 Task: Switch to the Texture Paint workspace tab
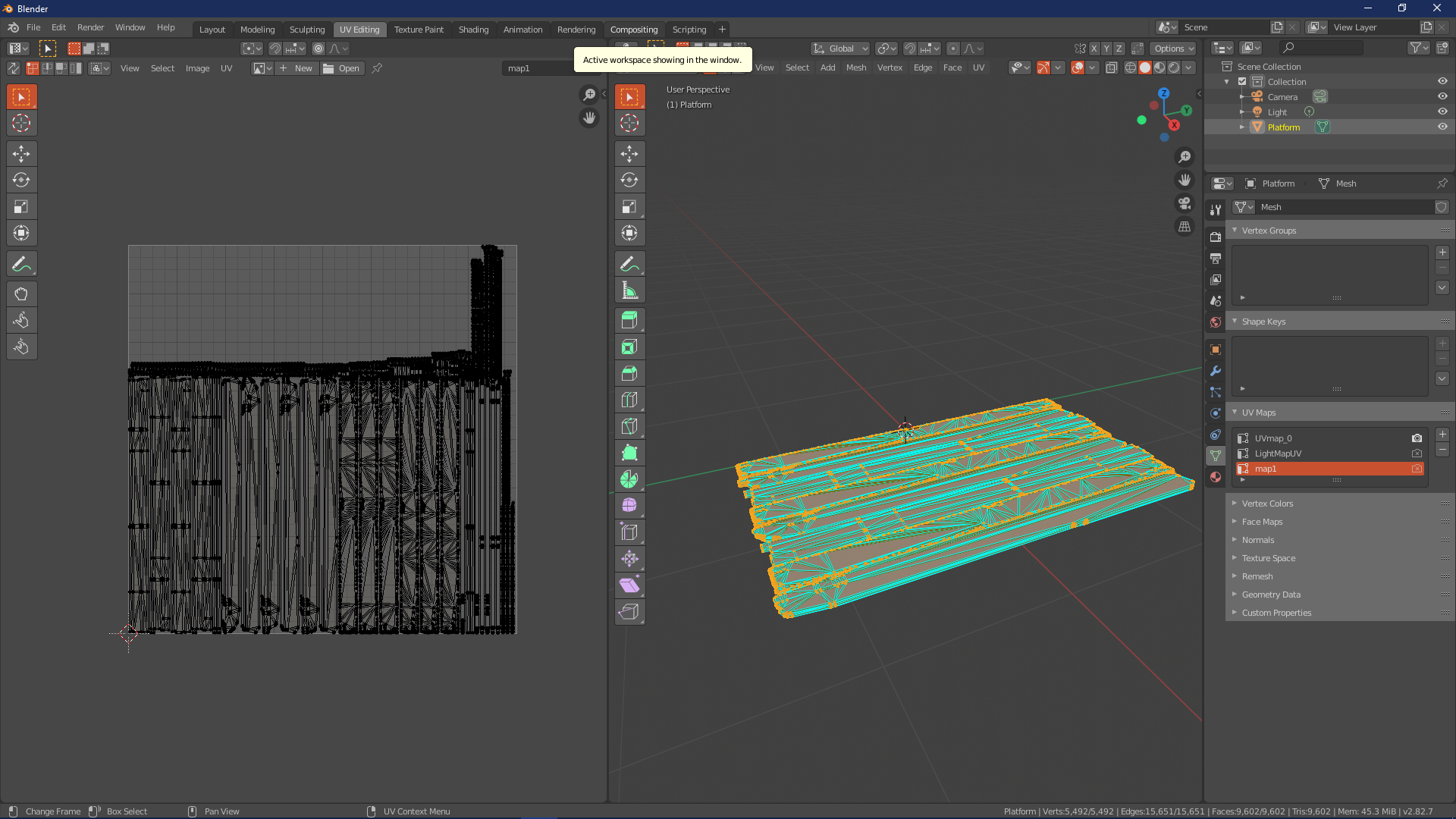pos(419,30)
